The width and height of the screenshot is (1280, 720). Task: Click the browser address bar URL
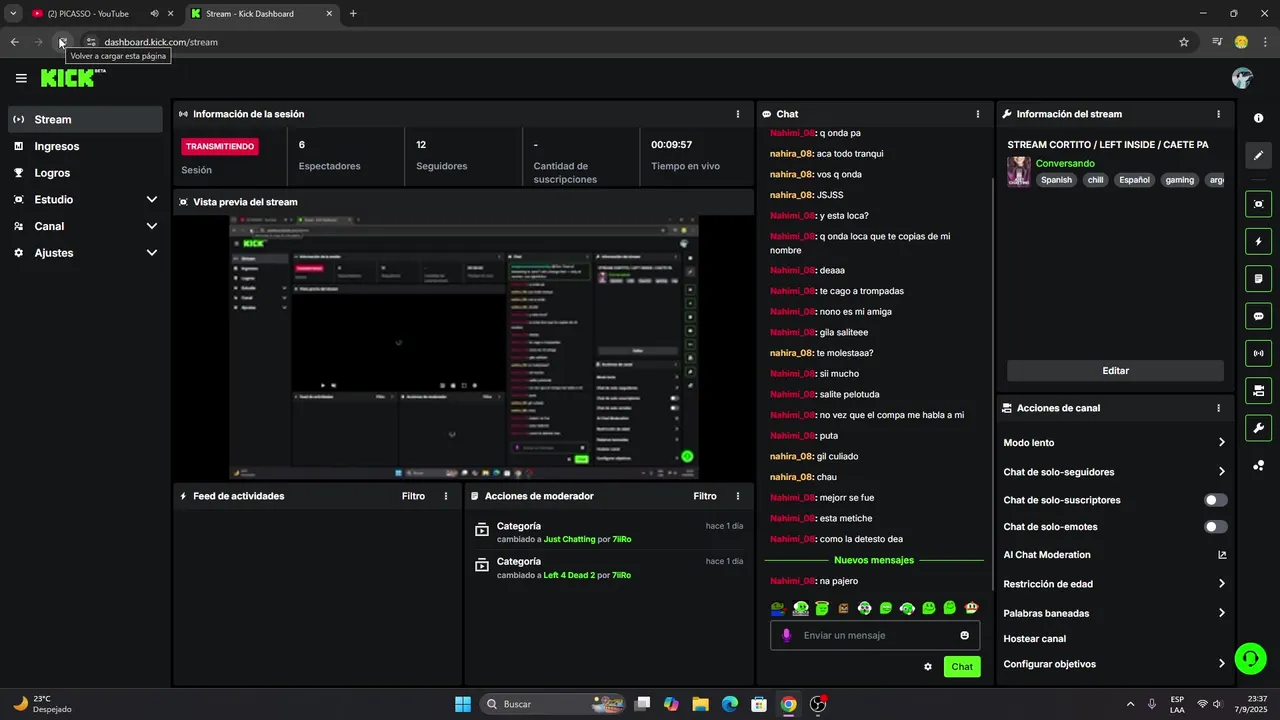(x=161, y=42)
